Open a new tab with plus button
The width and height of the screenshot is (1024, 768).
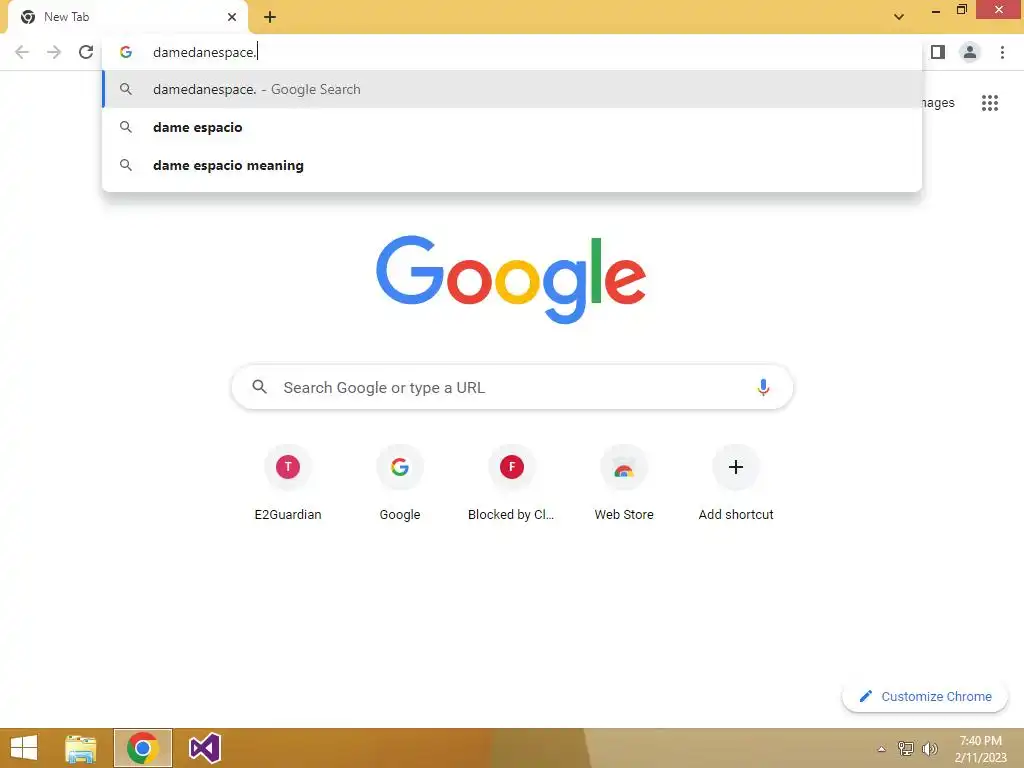coord(270,17)
